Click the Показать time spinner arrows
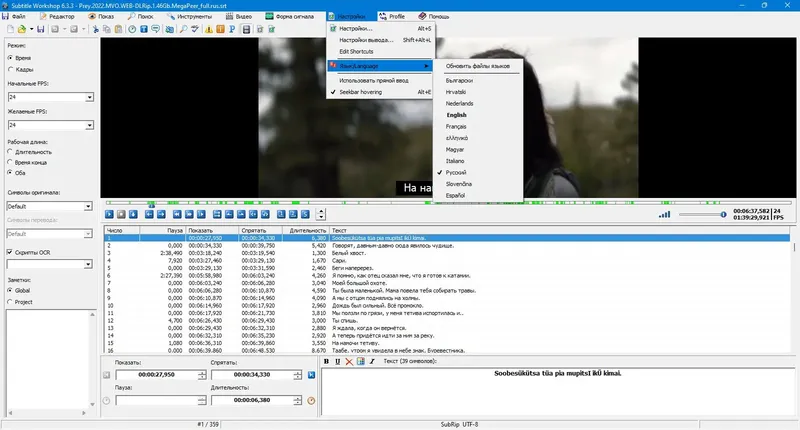The height and width of the screenshot is (430, 800). coord(202,375)
